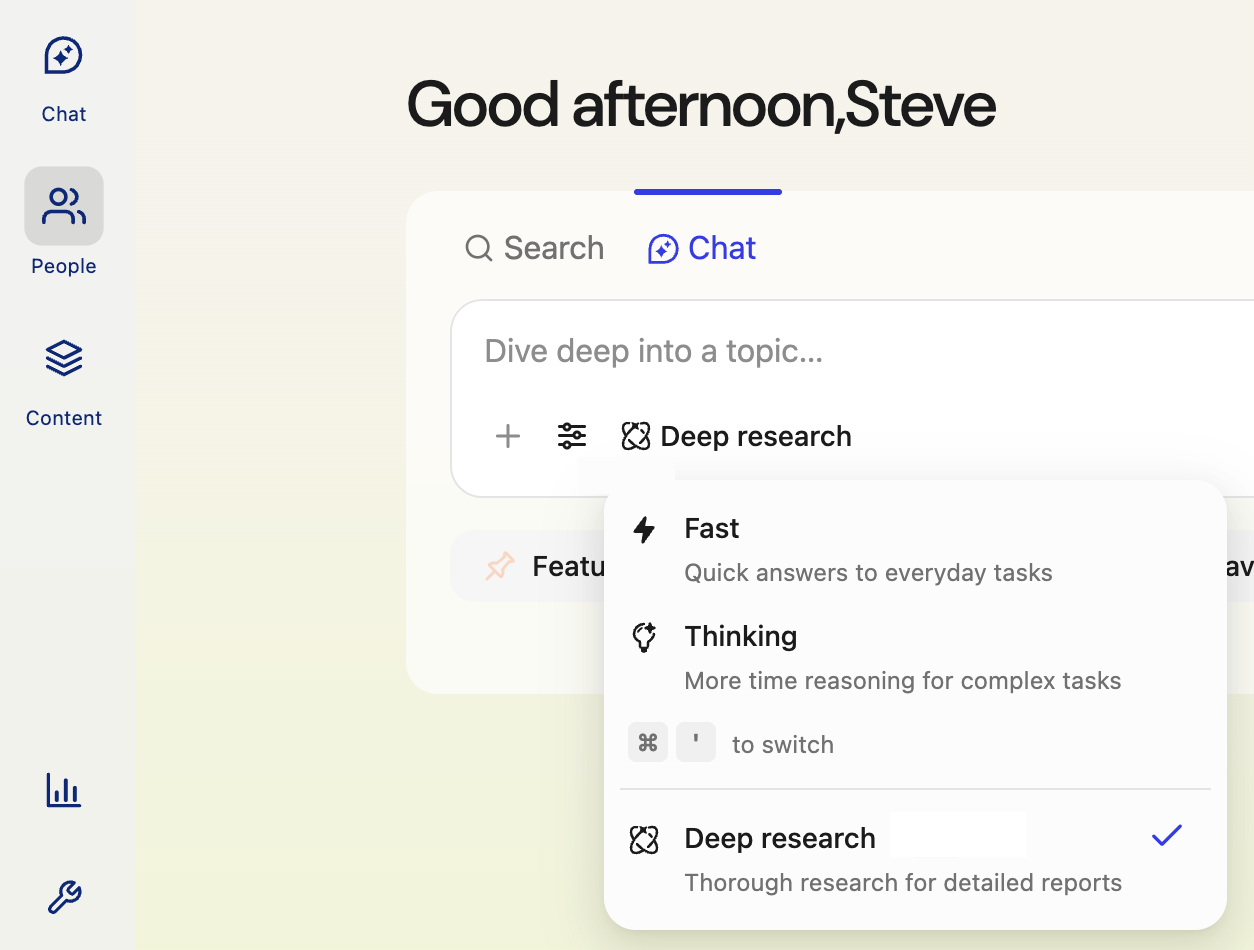Select the checked Deep research option
This screenshot has height=950, width=1254.
pyautogui.click(x=780, y=839)
